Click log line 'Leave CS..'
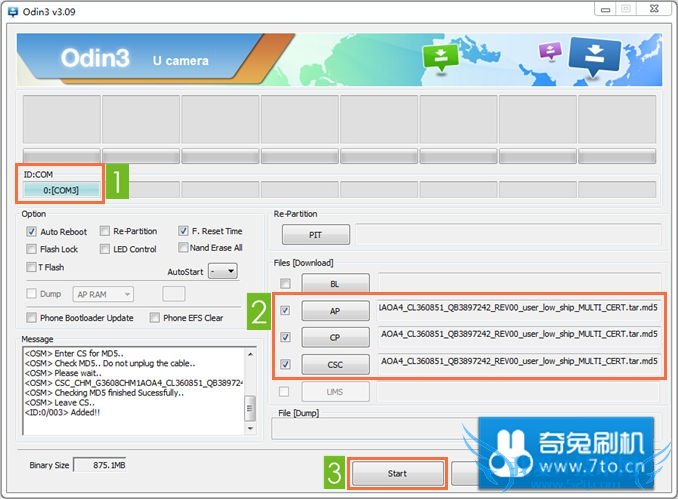Viewport: 678px width, 499px height. pyautogui.click(x=60, y=402)
